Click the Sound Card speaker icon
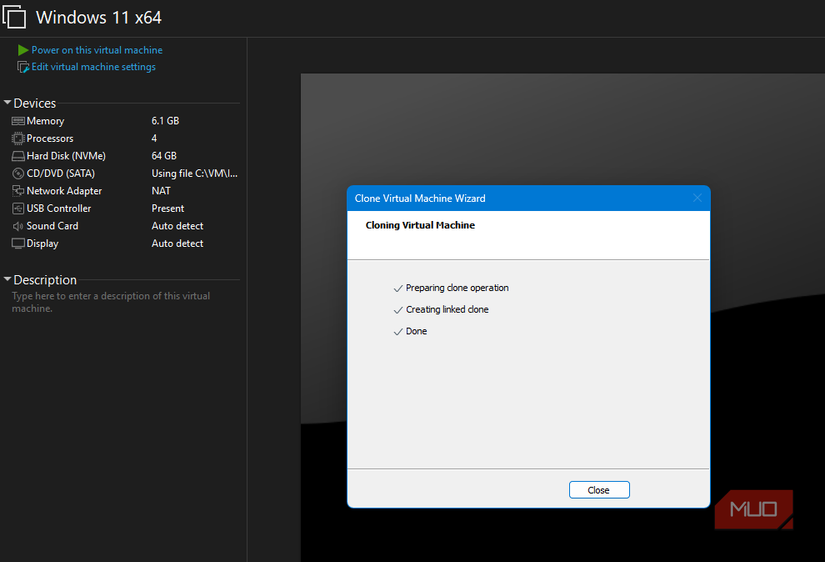 [18, 226]
